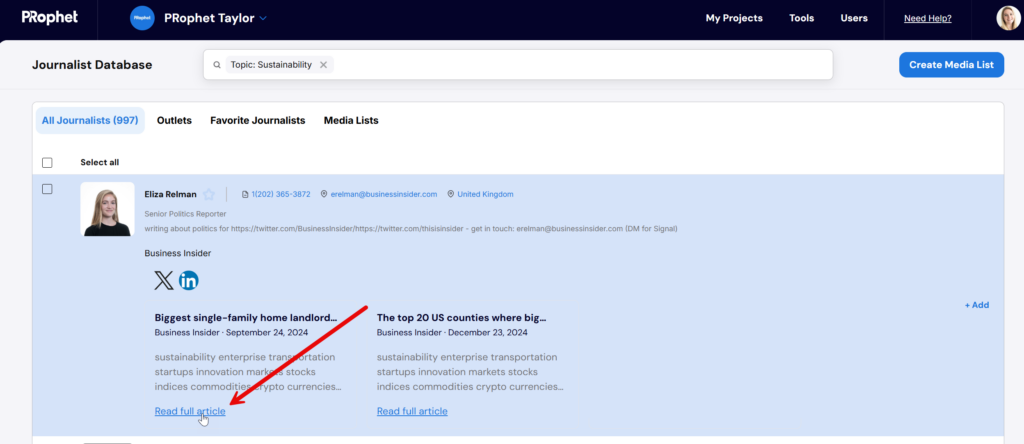Open Eliza Relman's profile photo
The height and width of the screenshot is (444, 1024).
tap(107, 209)
